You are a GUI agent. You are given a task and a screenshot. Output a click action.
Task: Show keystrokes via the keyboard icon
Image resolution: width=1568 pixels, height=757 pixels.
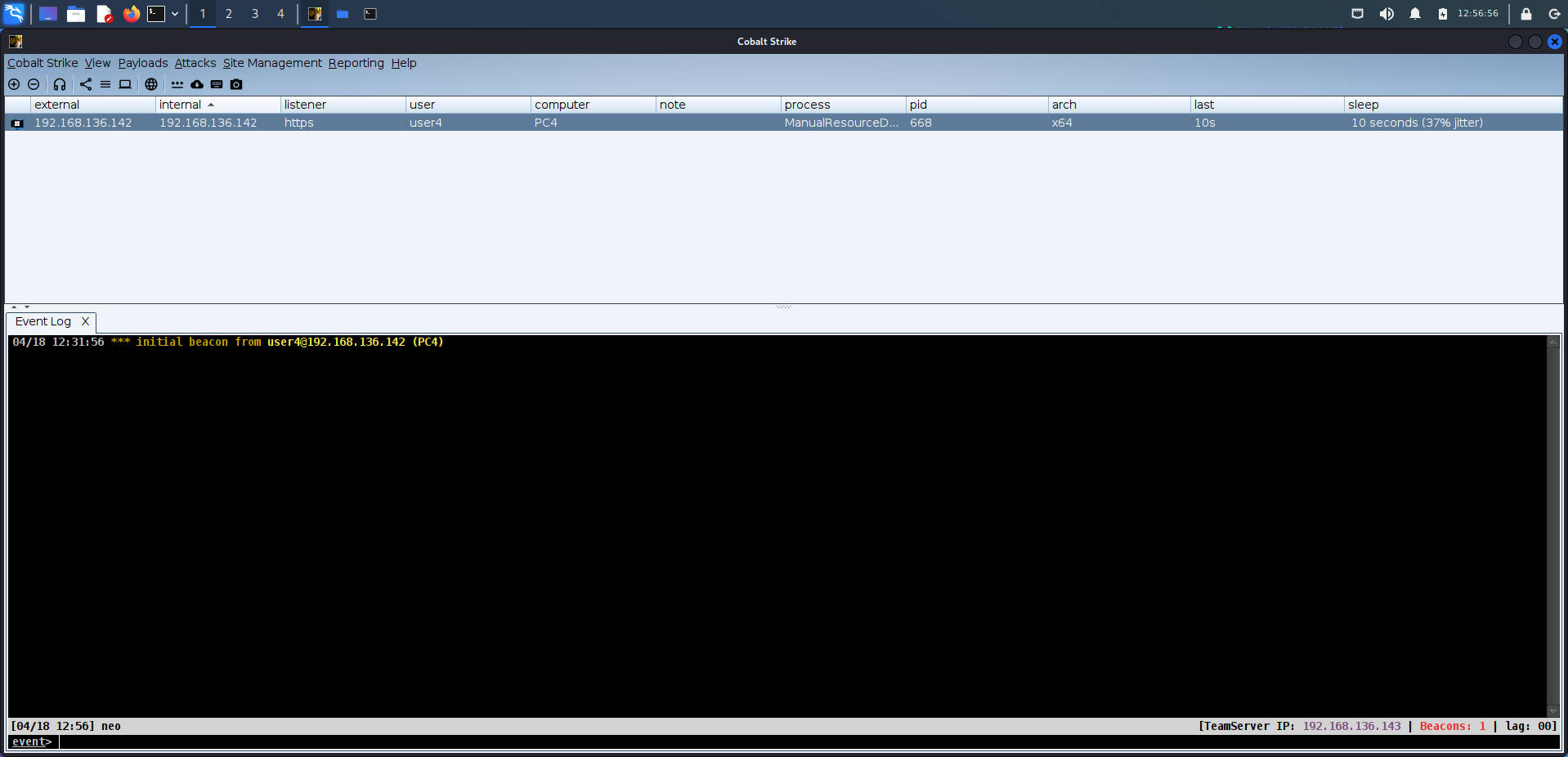pos(217,84)
